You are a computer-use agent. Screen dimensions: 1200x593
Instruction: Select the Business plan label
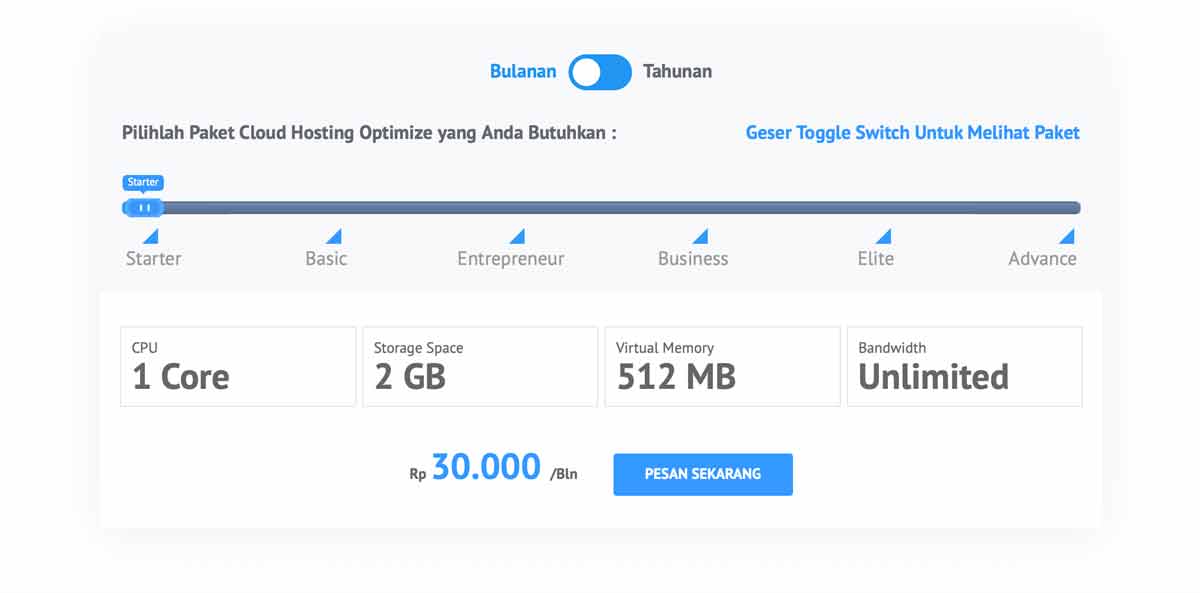click(x=692, y=257)
